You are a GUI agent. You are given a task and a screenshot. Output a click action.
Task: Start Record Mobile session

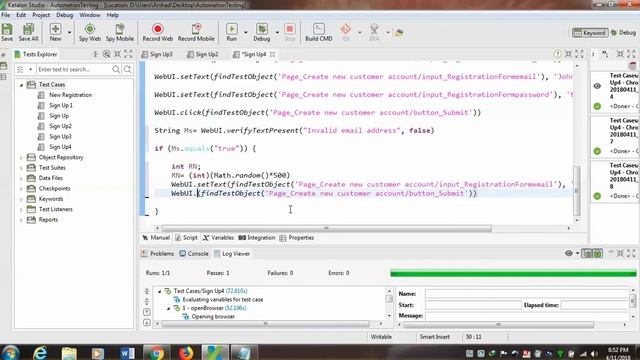[x=196, y=32]
